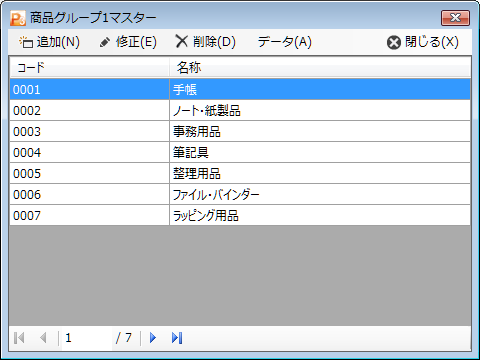This screenshot has width=480, height=360.
Task: Select code cell 0006
Action: click(89, 194)
